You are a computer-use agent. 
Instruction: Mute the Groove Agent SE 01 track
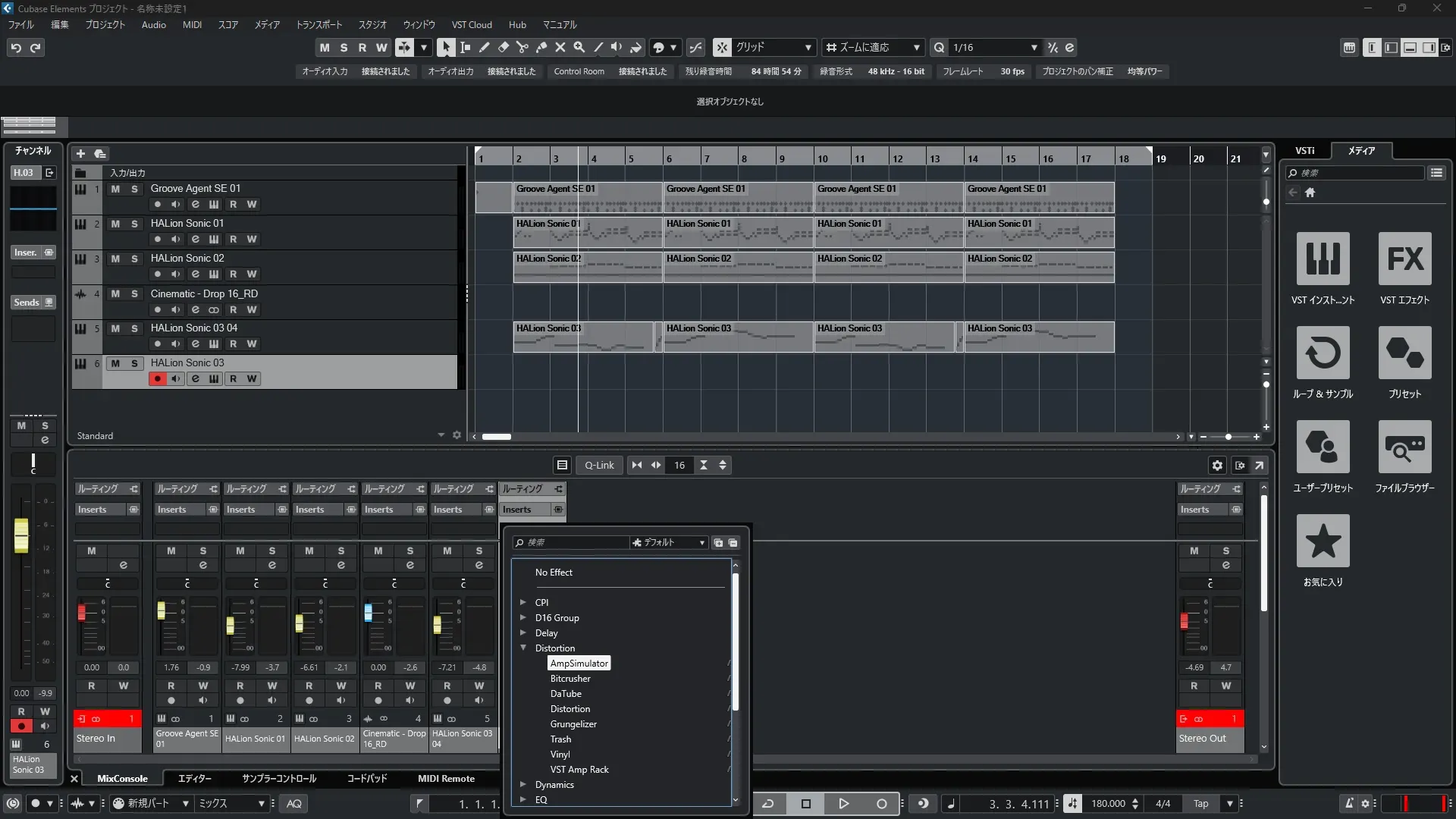coord(115,189)
